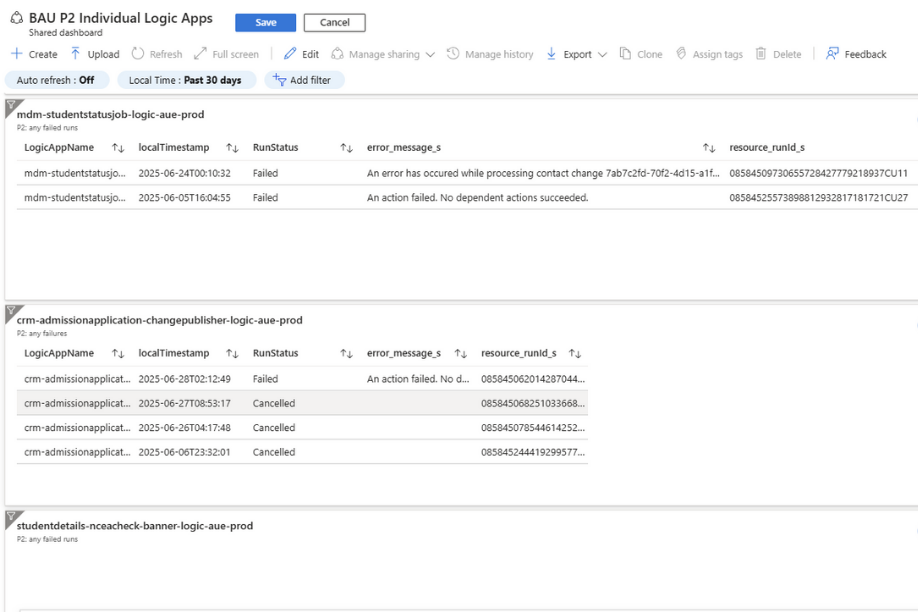This screenshot has width=918, height=612.
Task: Enter Full screen mode
Action: pos(227,54)
